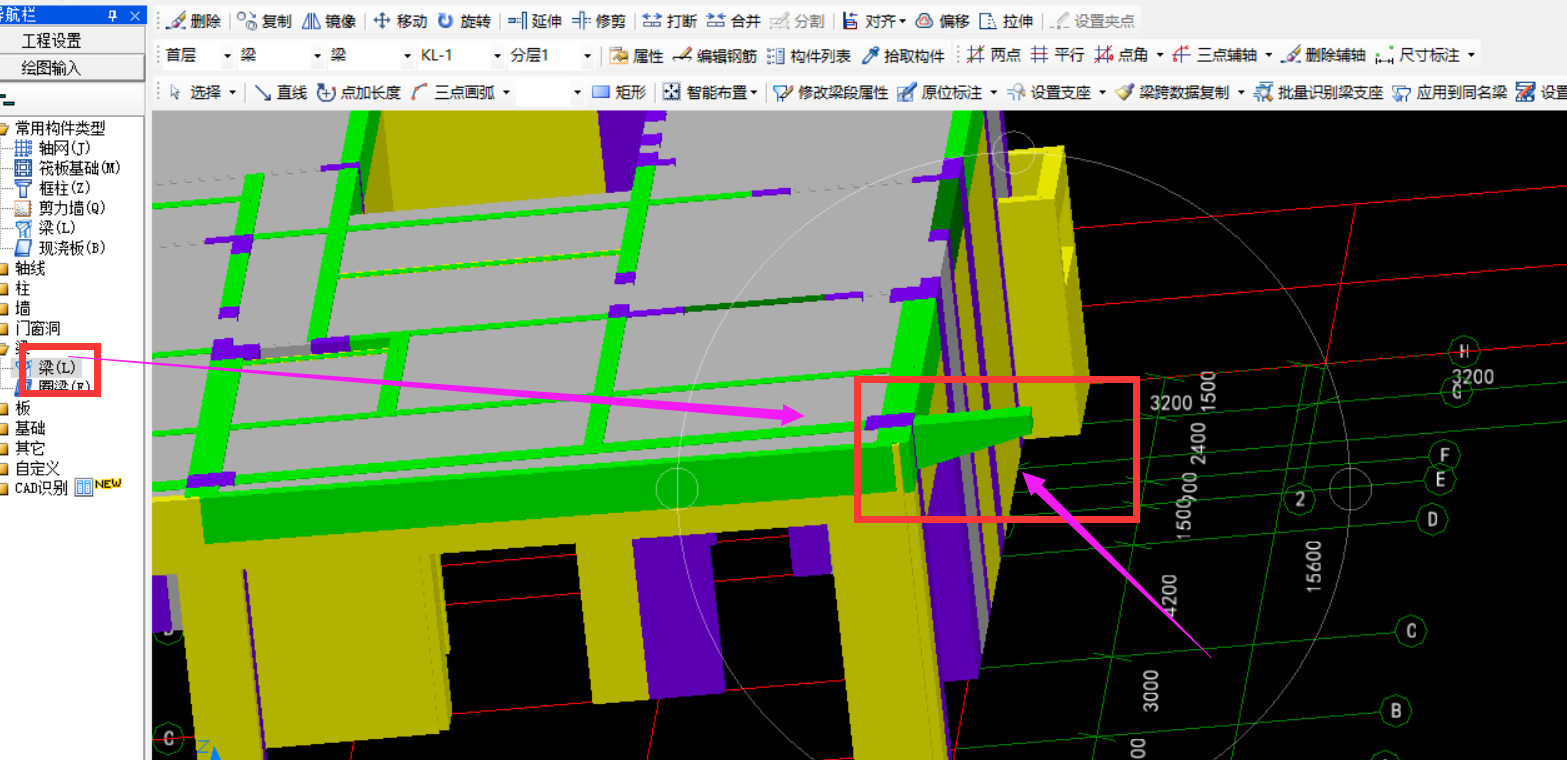Choose the 移动 (move) tool
This screenshot has width=1567, height=760.
[400, 21]
